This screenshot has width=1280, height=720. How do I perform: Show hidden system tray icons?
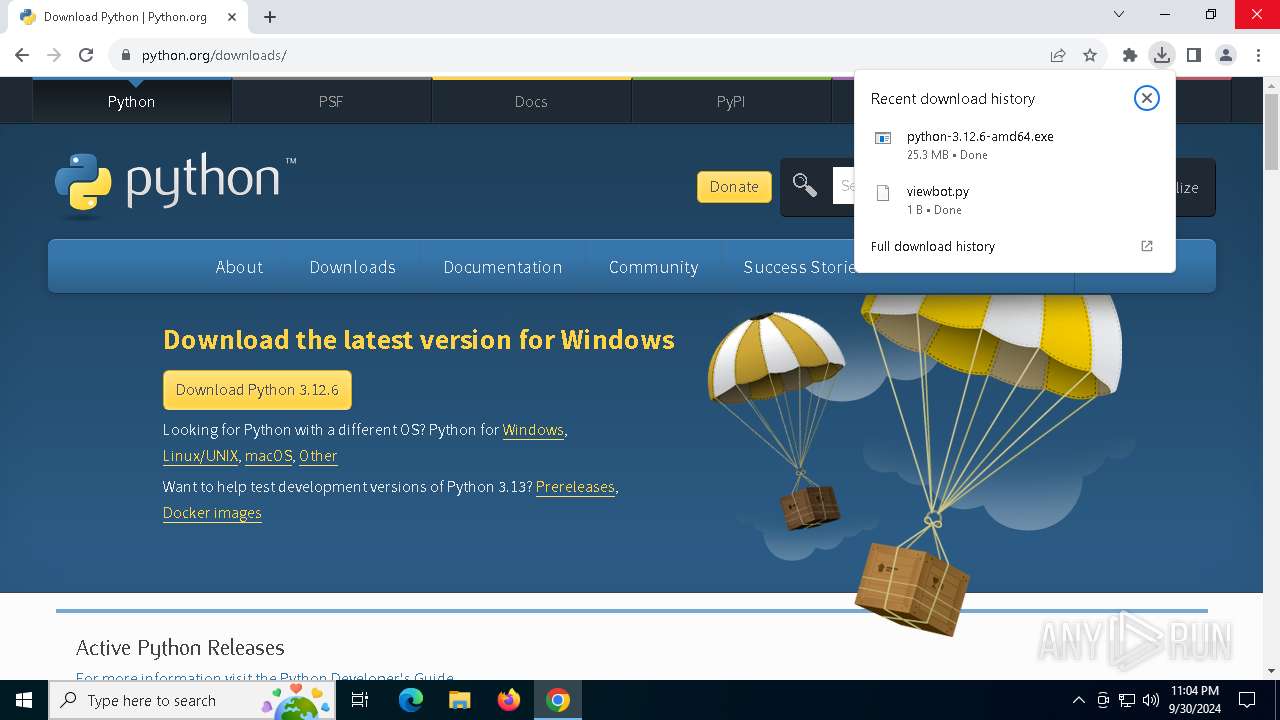click(1078, 700)
